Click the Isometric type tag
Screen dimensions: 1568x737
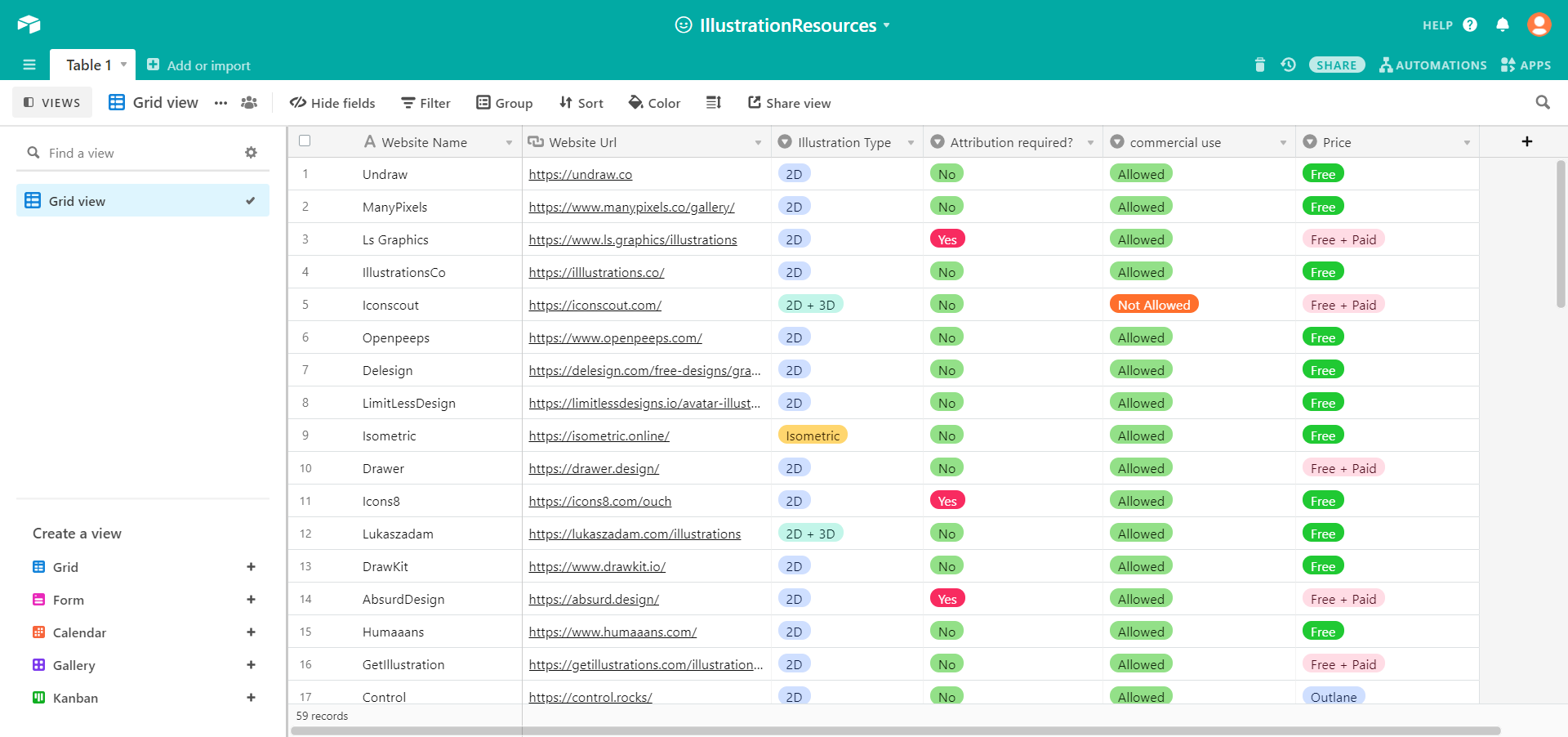point(813,435)
